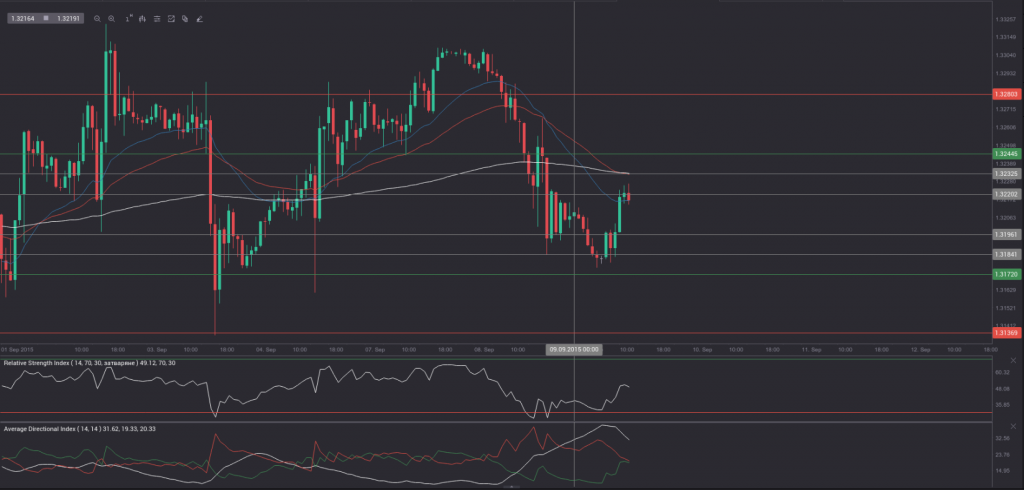Click the chart template checkmark icon

(x=171, y=19)
